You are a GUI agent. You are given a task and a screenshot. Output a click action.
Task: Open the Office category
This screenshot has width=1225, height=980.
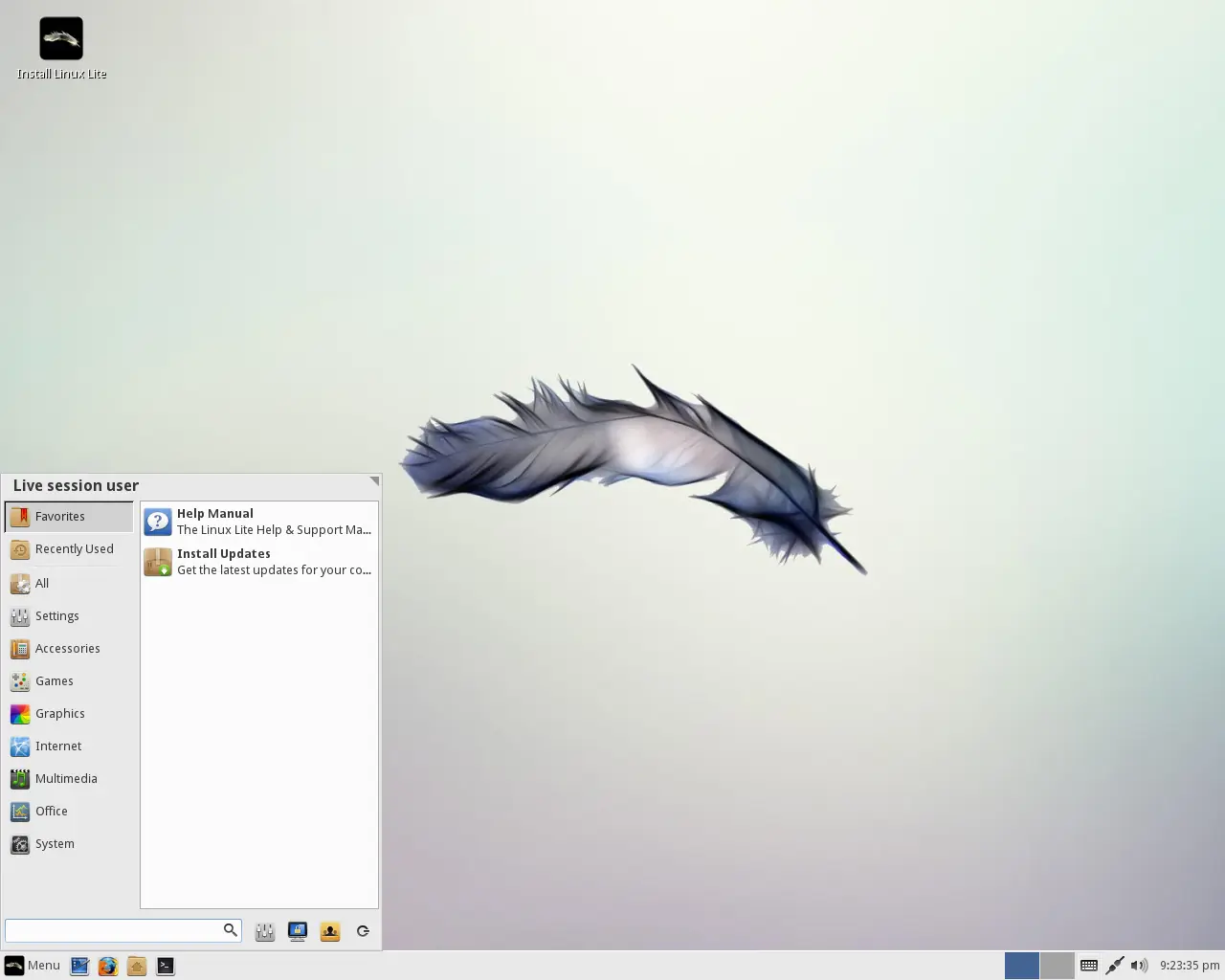coord(69,812)
